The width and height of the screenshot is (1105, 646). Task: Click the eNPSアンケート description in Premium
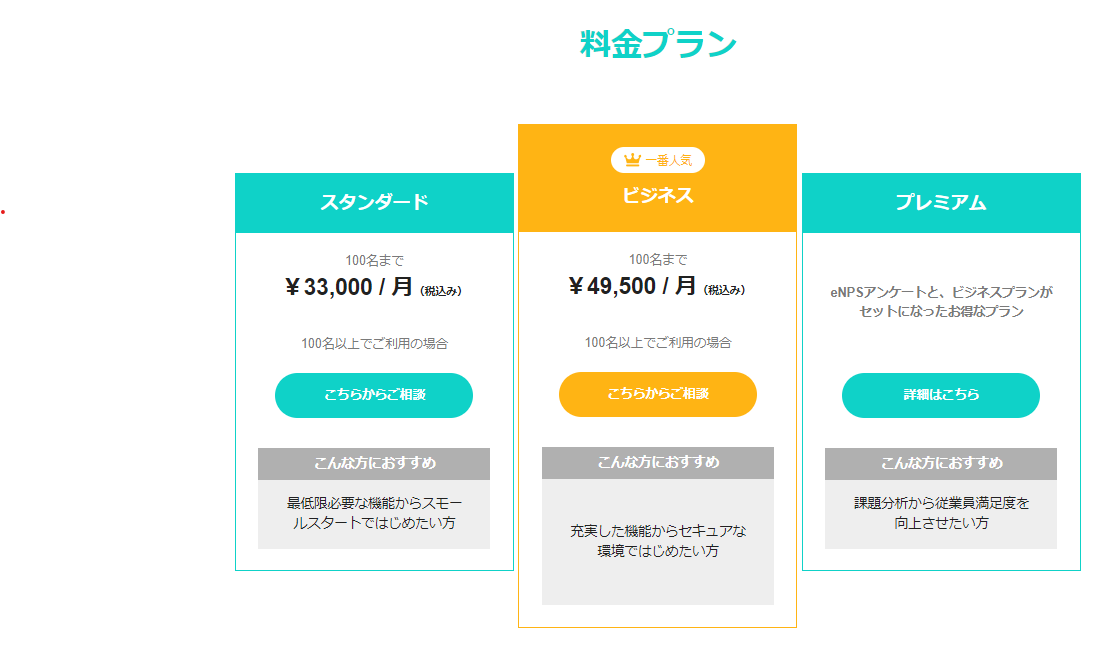[x=941, y=302]
